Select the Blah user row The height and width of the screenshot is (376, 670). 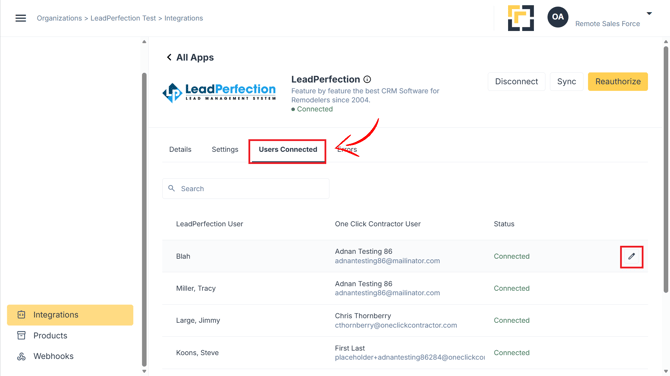(405, 256)
